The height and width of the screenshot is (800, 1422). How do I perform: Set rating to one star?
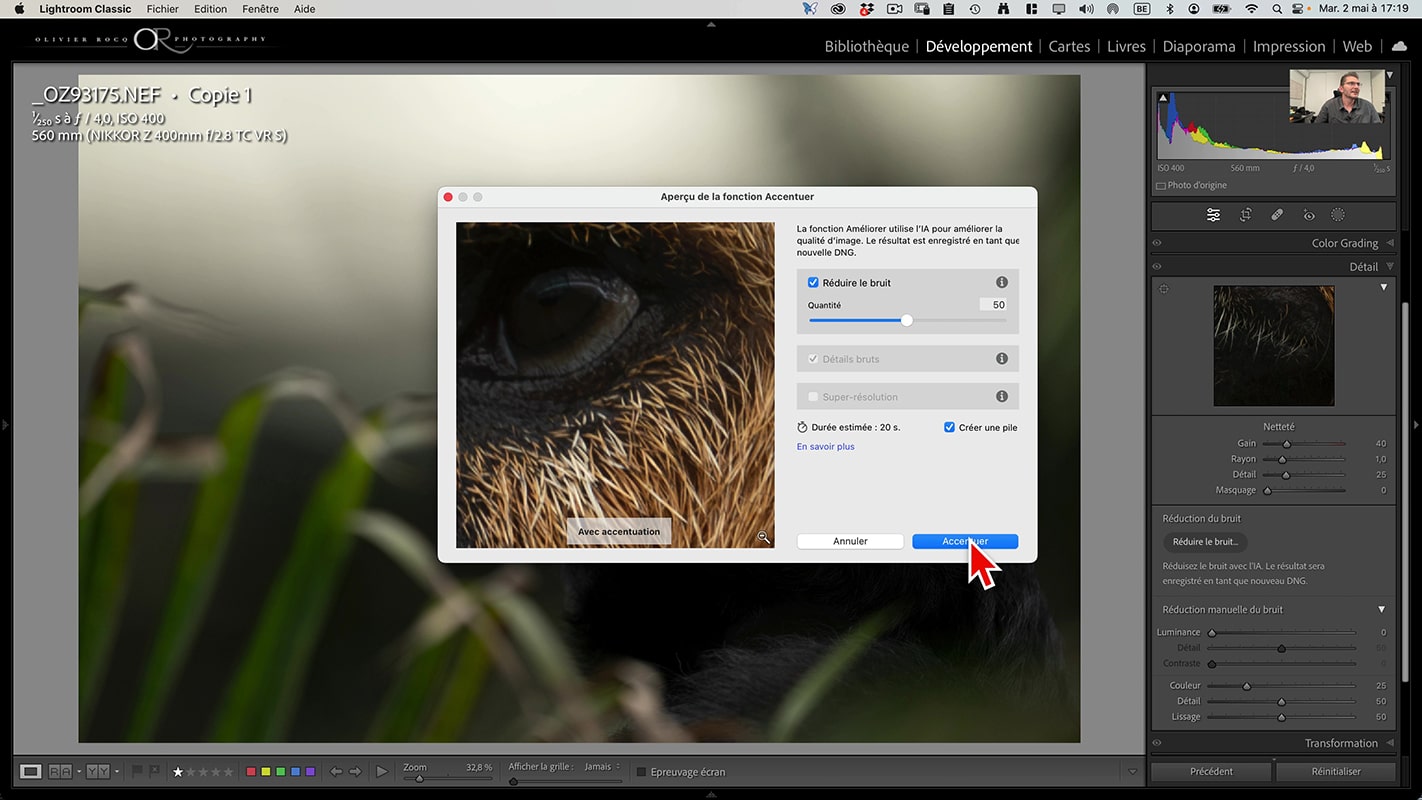178,772
